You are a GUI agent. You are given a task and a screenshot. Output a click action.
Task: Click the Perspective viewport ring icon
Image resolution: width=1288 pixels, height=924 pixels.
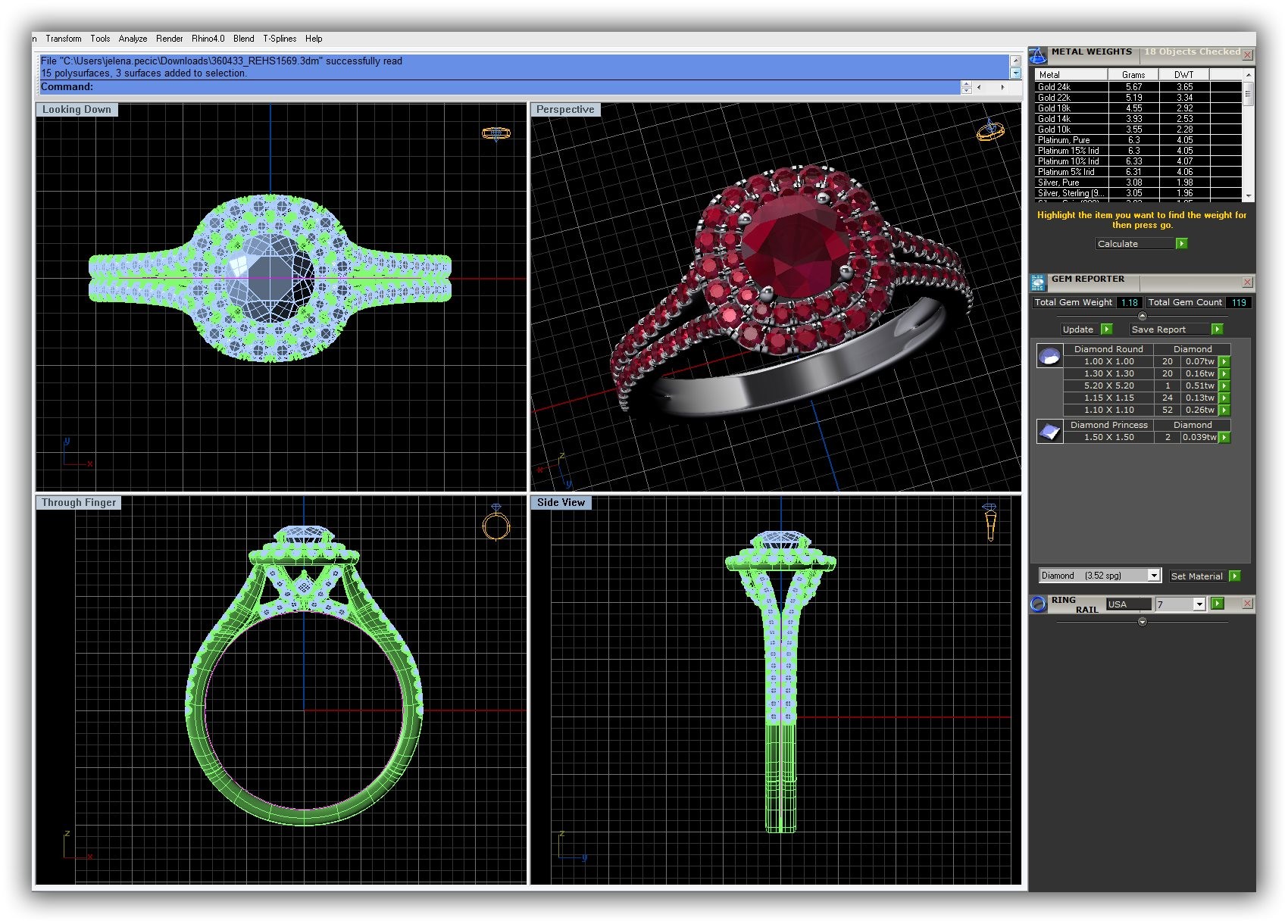coord(990,130)
